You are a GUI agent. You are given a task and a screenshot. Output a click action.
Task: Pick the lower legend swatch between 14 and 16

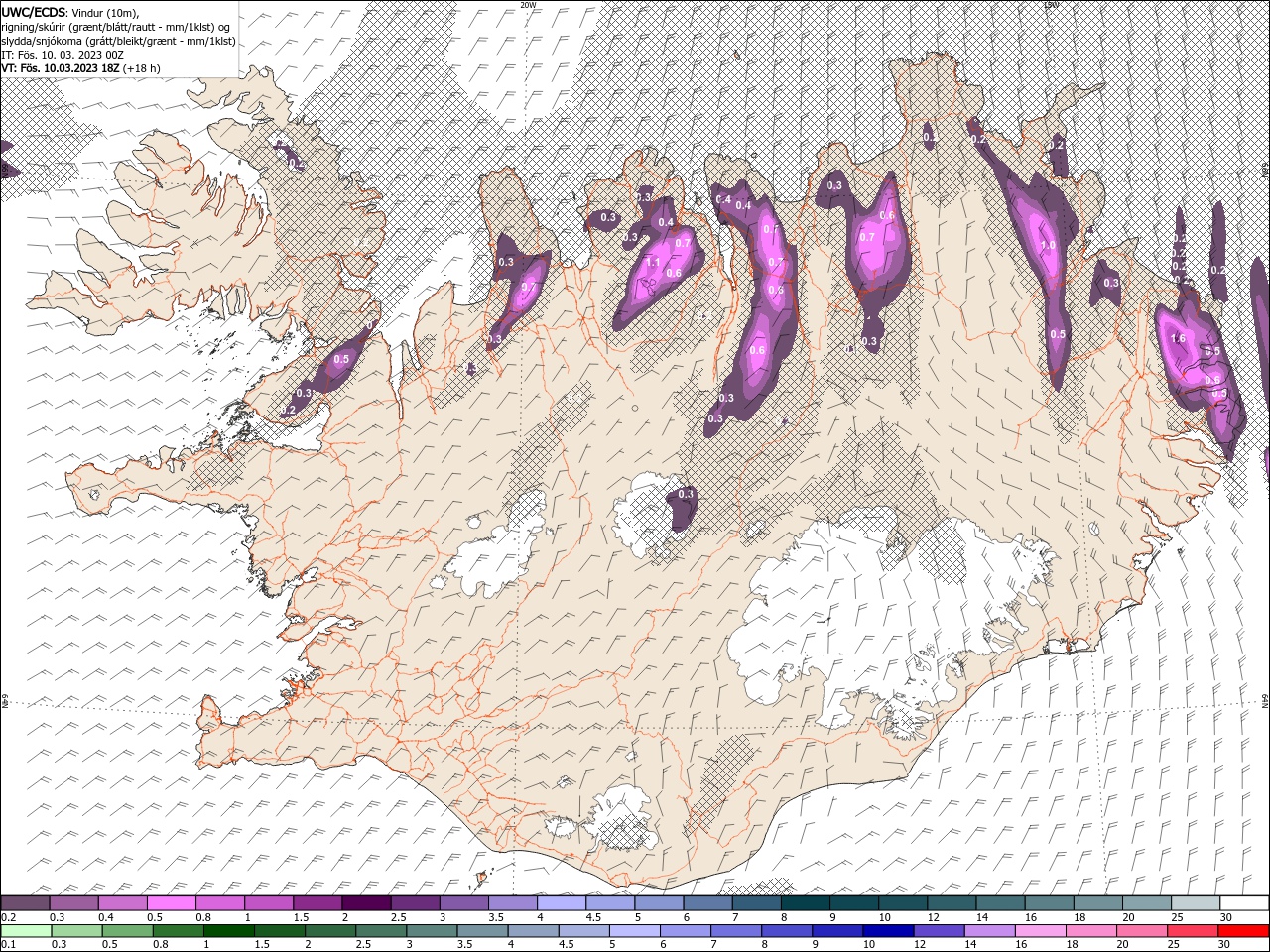[989, 931]
